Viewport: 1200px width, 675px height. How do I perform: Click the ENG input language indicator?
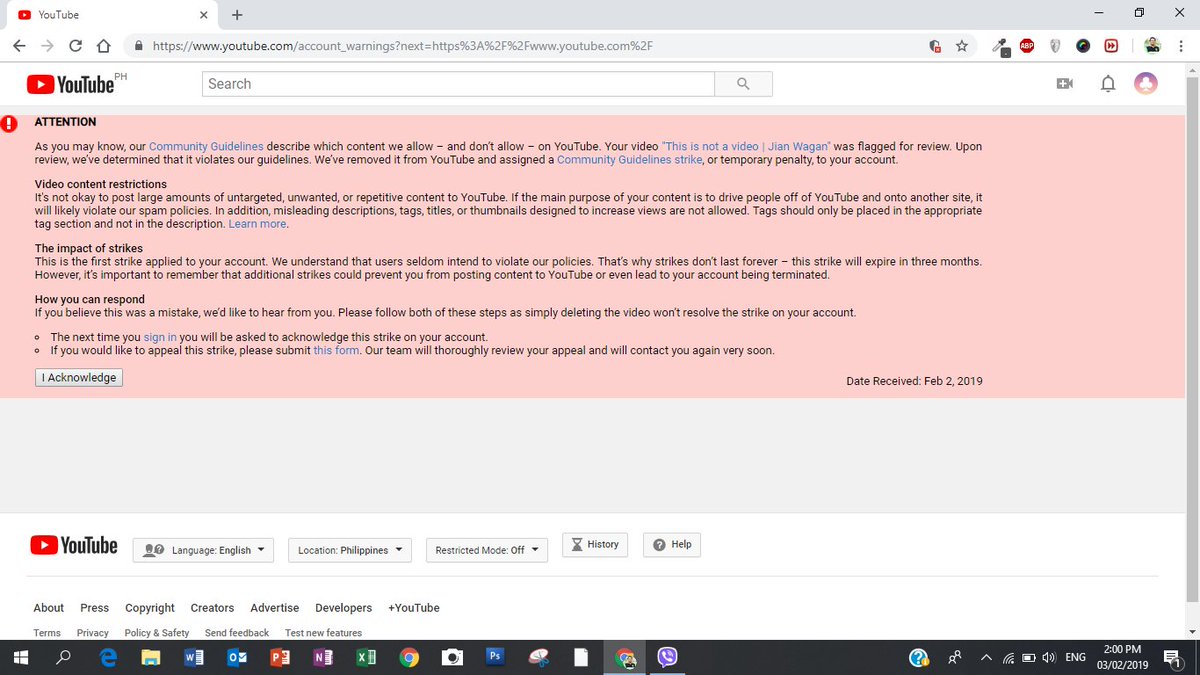coord(1076,657)
